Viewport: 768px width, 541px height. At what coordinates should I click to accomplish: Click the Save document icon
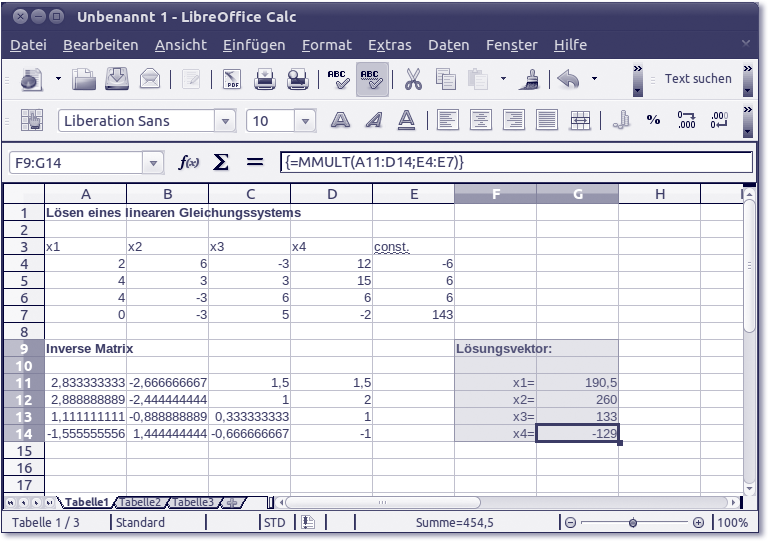[x=117, y=79]
